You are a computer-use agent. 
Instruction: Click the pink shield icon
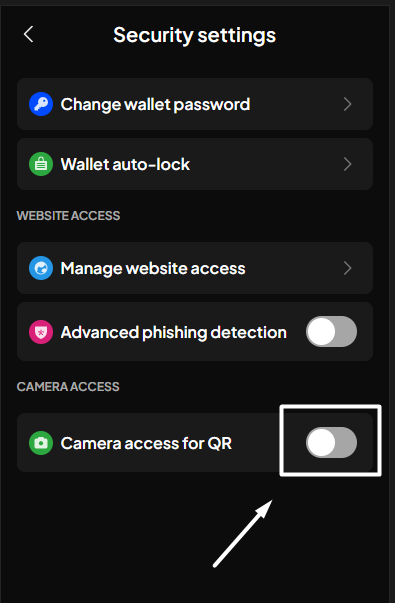41,331
